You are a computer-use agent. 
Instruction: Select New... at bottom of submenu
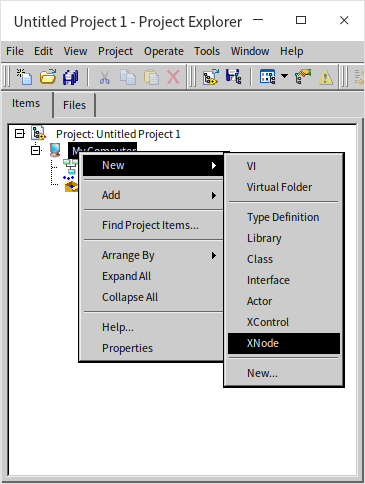pos(284,373)
